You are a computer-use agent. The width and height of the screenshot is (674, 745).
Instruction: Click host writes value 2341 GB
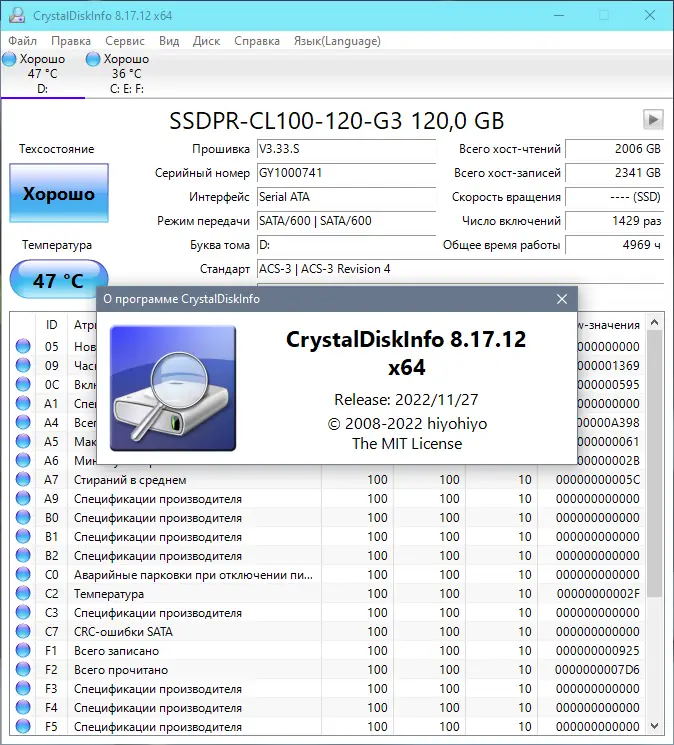coord(614,173)
